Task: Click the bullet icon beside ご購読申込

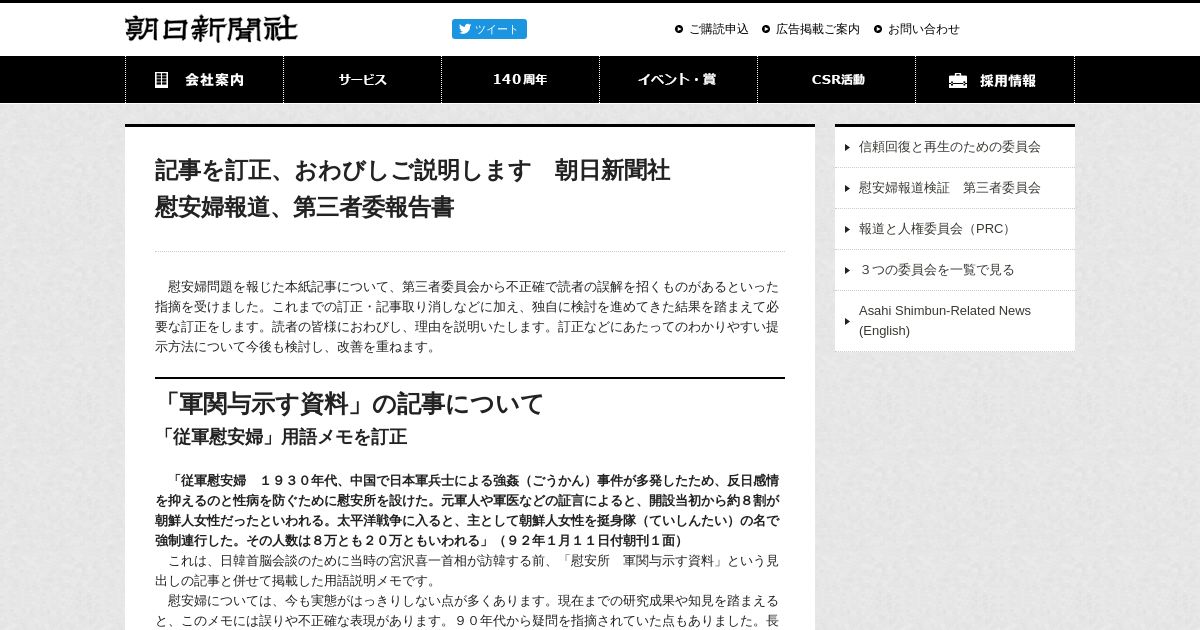Action: pos(679,29)
